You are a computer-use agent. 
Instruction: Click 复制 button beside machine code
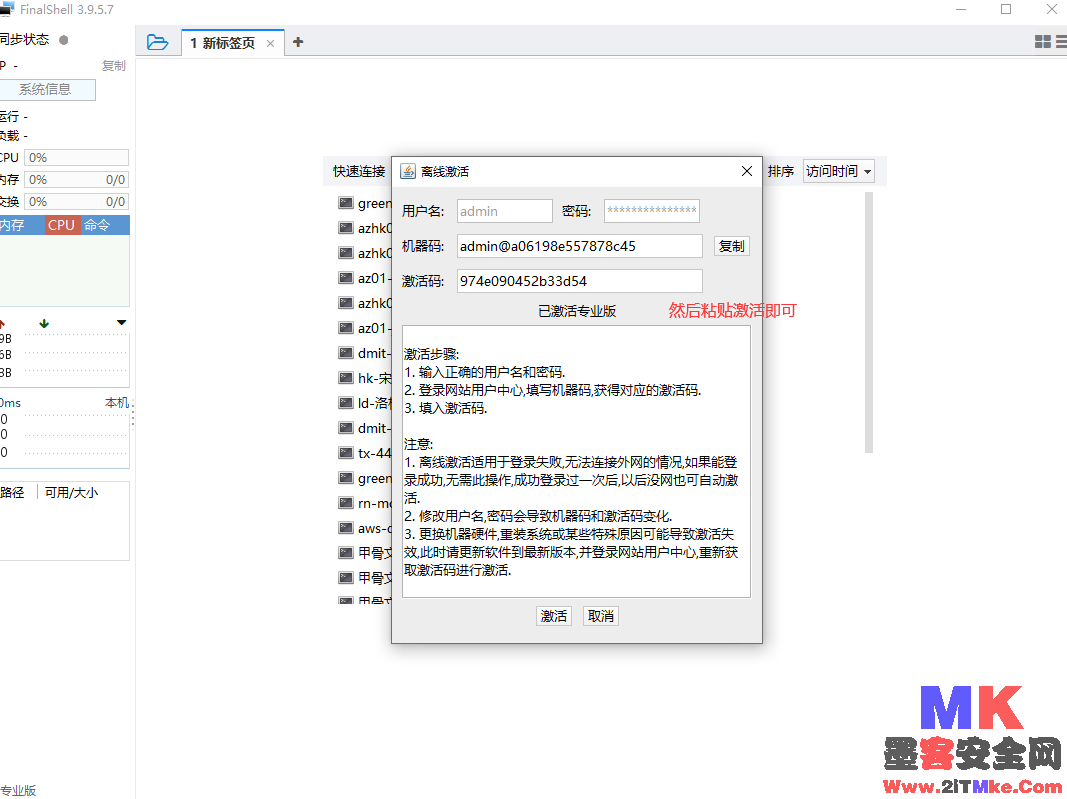[732, 246]
